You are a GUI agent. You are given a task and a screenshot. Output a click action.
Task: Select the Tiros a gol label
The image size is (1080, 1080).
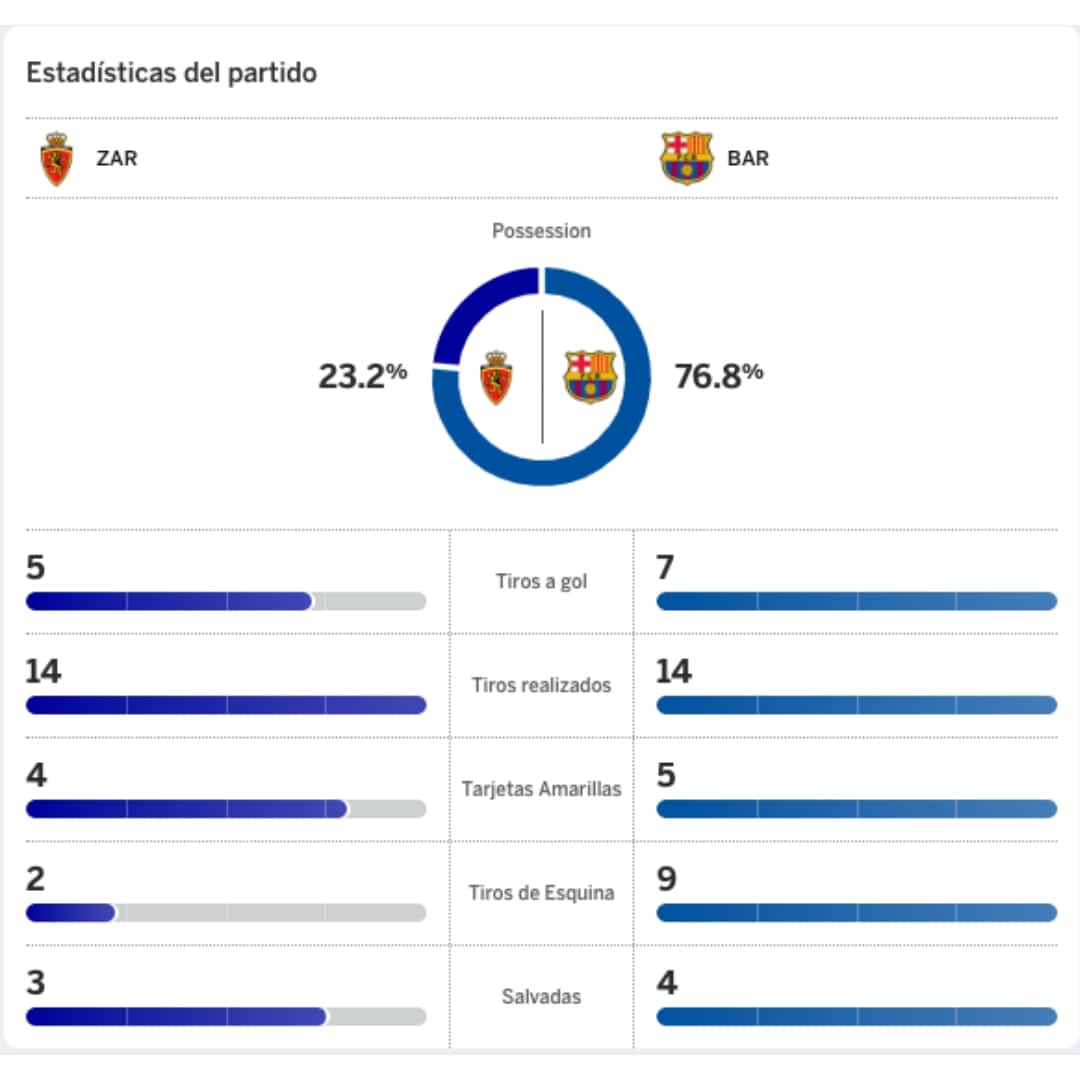541,581
